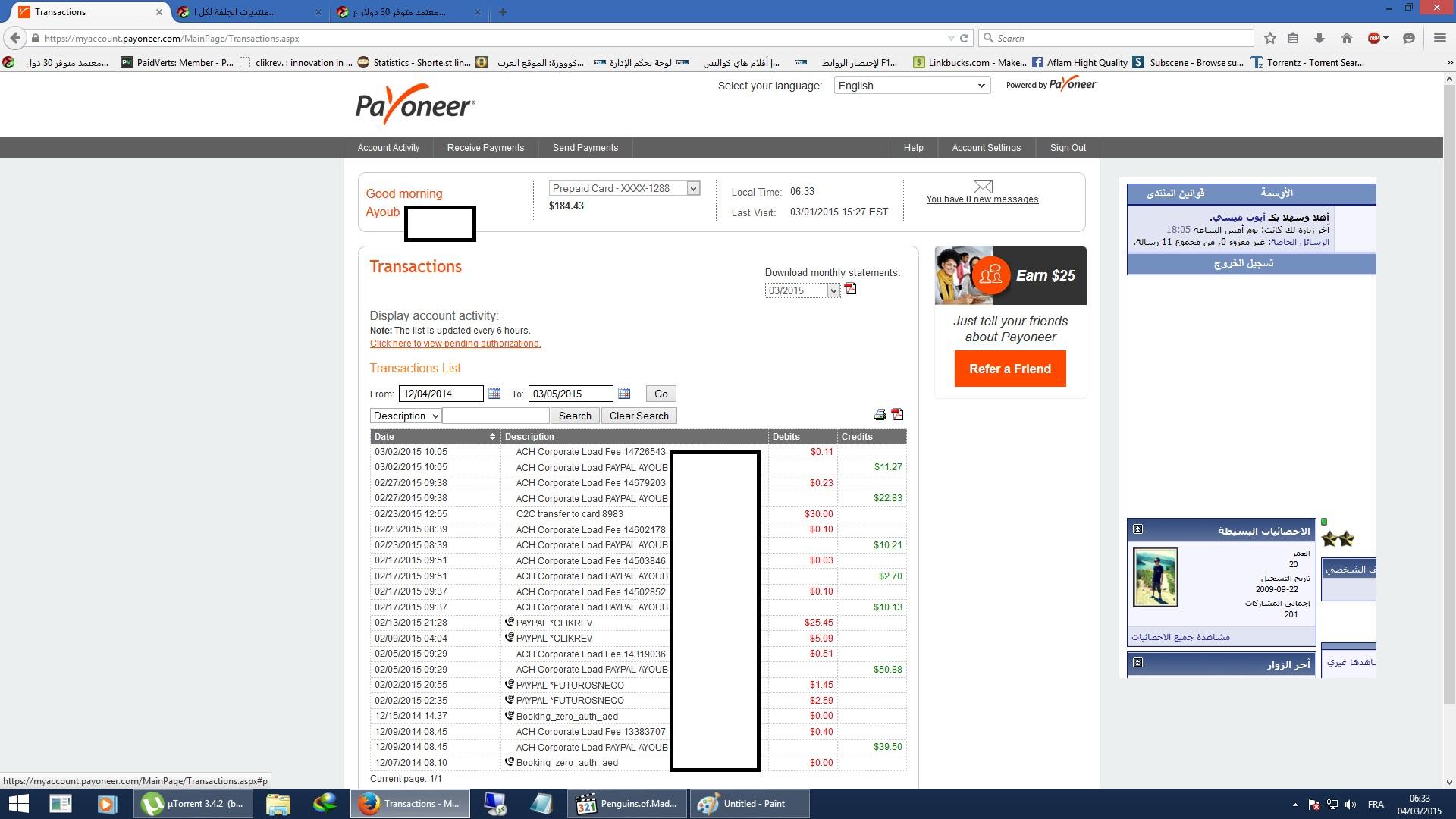Open the bookmarks list icon

click(x=1294, y=38)
